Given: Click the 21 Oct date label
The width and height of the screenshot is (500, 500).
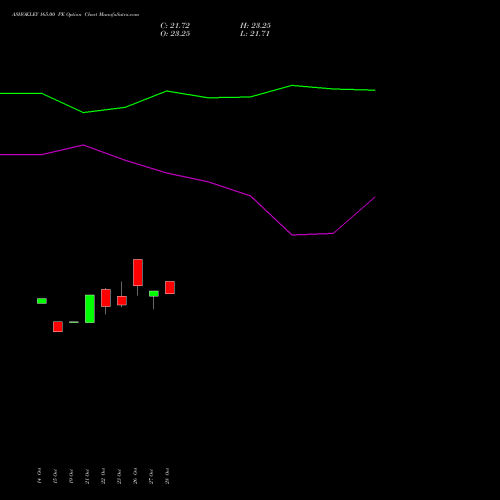Looking at the screenshot, I should [x=87, y=476].
